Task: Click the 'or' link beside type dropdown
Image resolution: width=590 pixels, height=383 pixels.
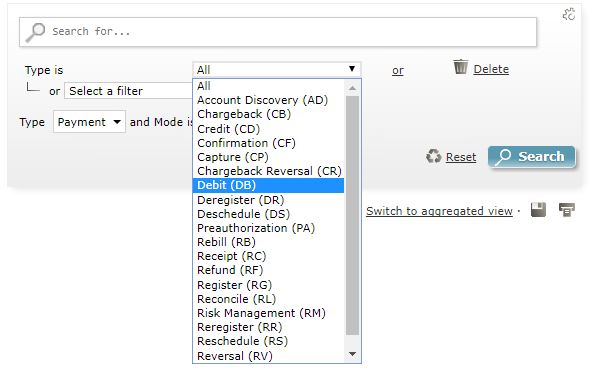Action: coord(398,70)
